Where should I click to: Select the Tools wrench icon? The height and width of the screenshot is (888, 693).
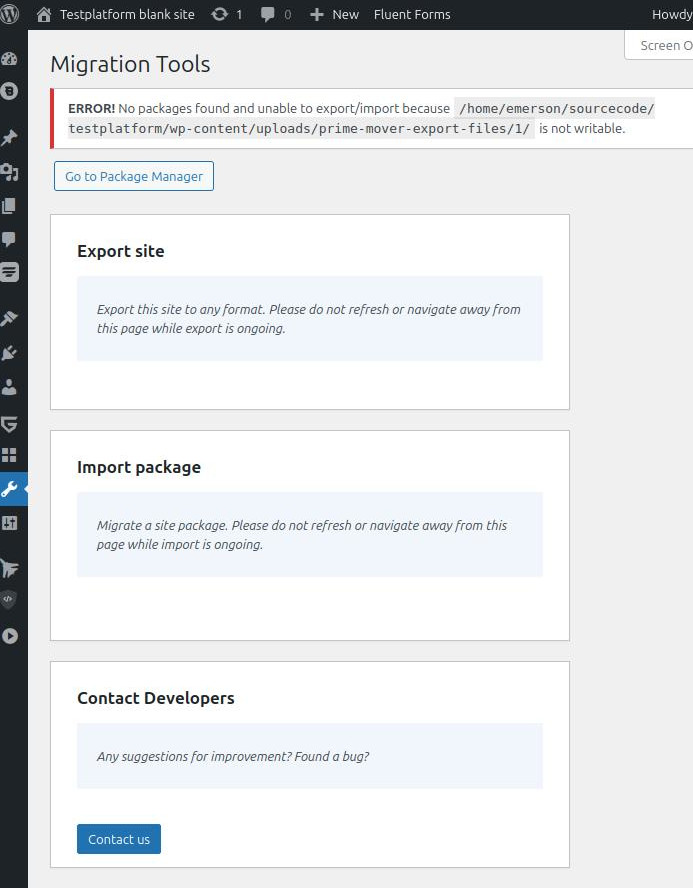(10, 489)
